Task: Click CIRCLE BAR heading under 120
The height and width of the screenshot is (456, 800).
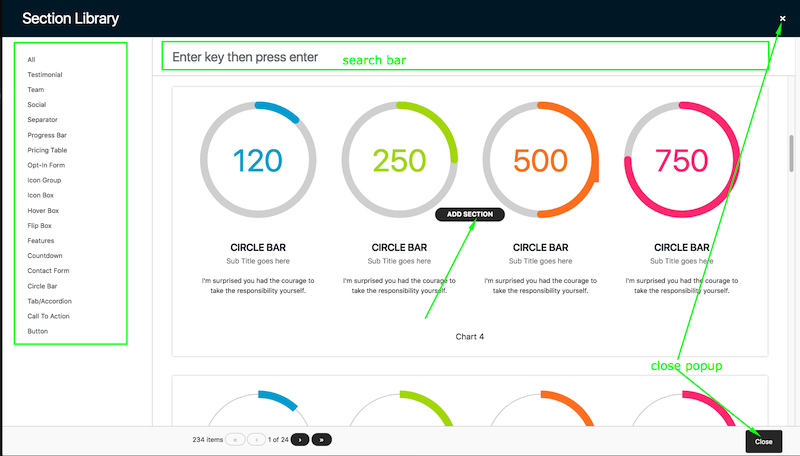Action: pos(258,247)
